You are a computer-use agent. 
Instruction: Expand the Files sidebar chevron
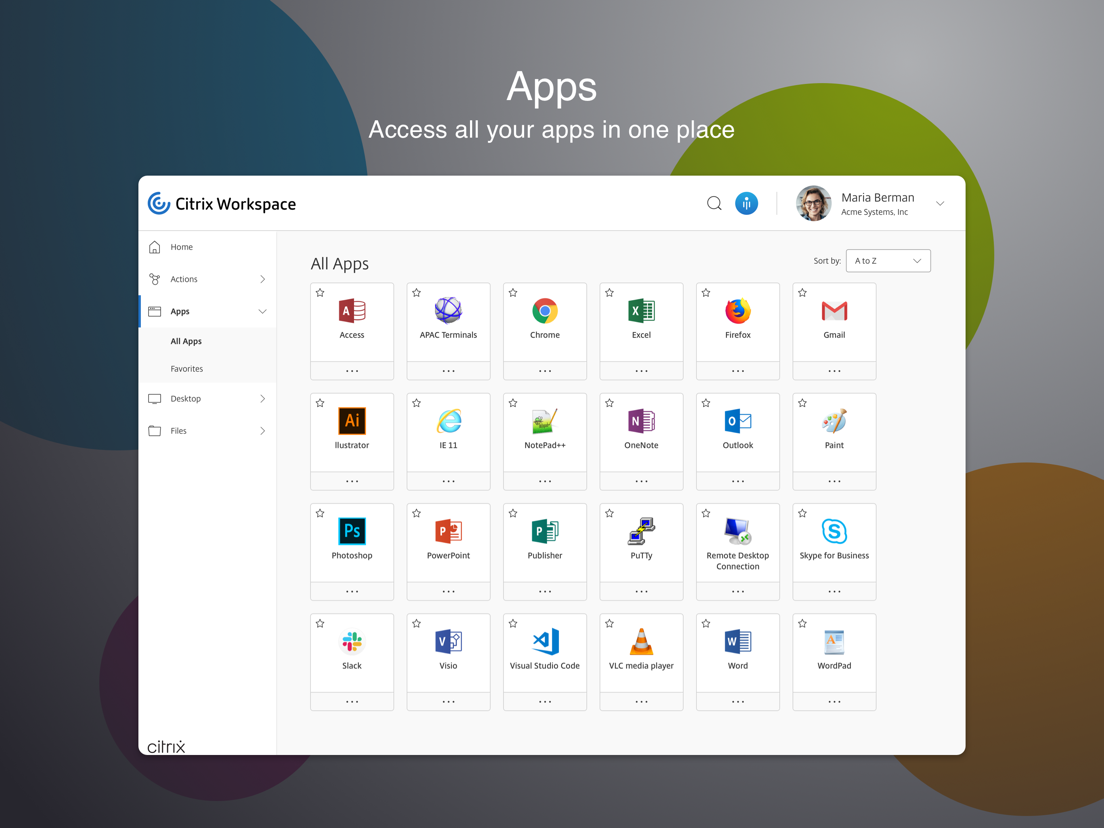263,431
